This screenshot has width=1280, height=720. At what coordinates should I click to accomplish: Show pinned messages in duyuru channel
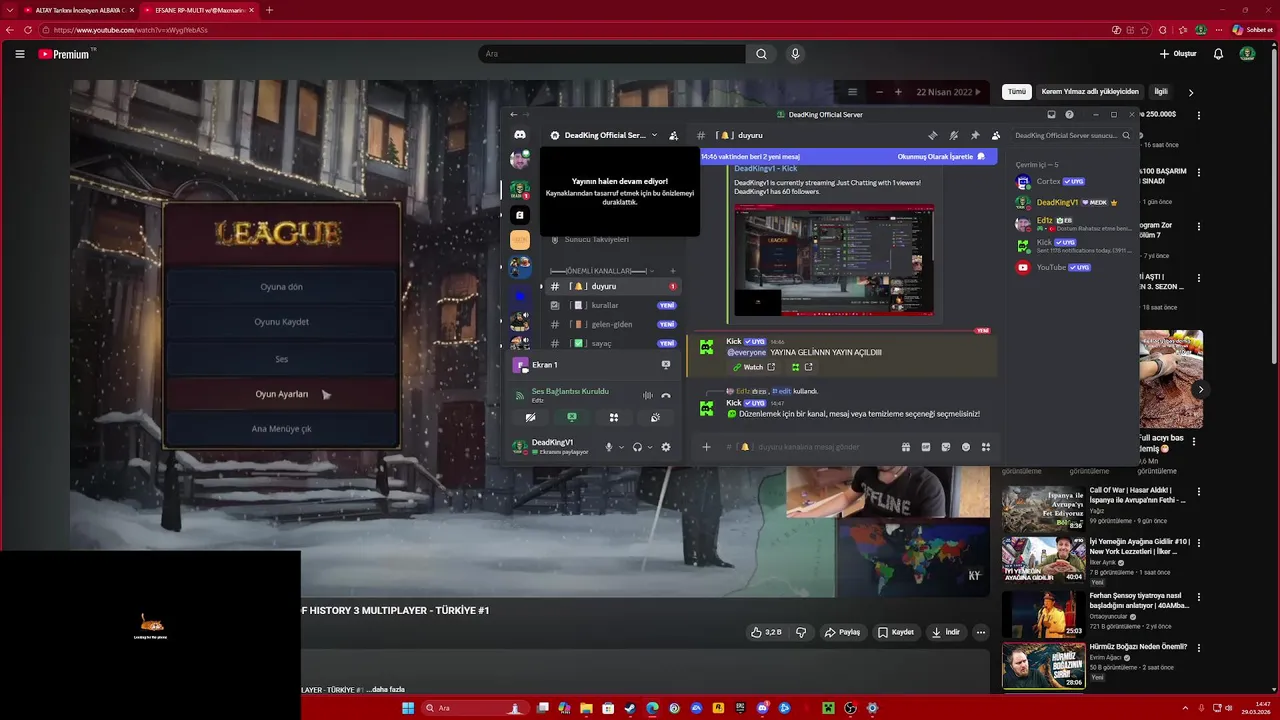tap(975, 135)
